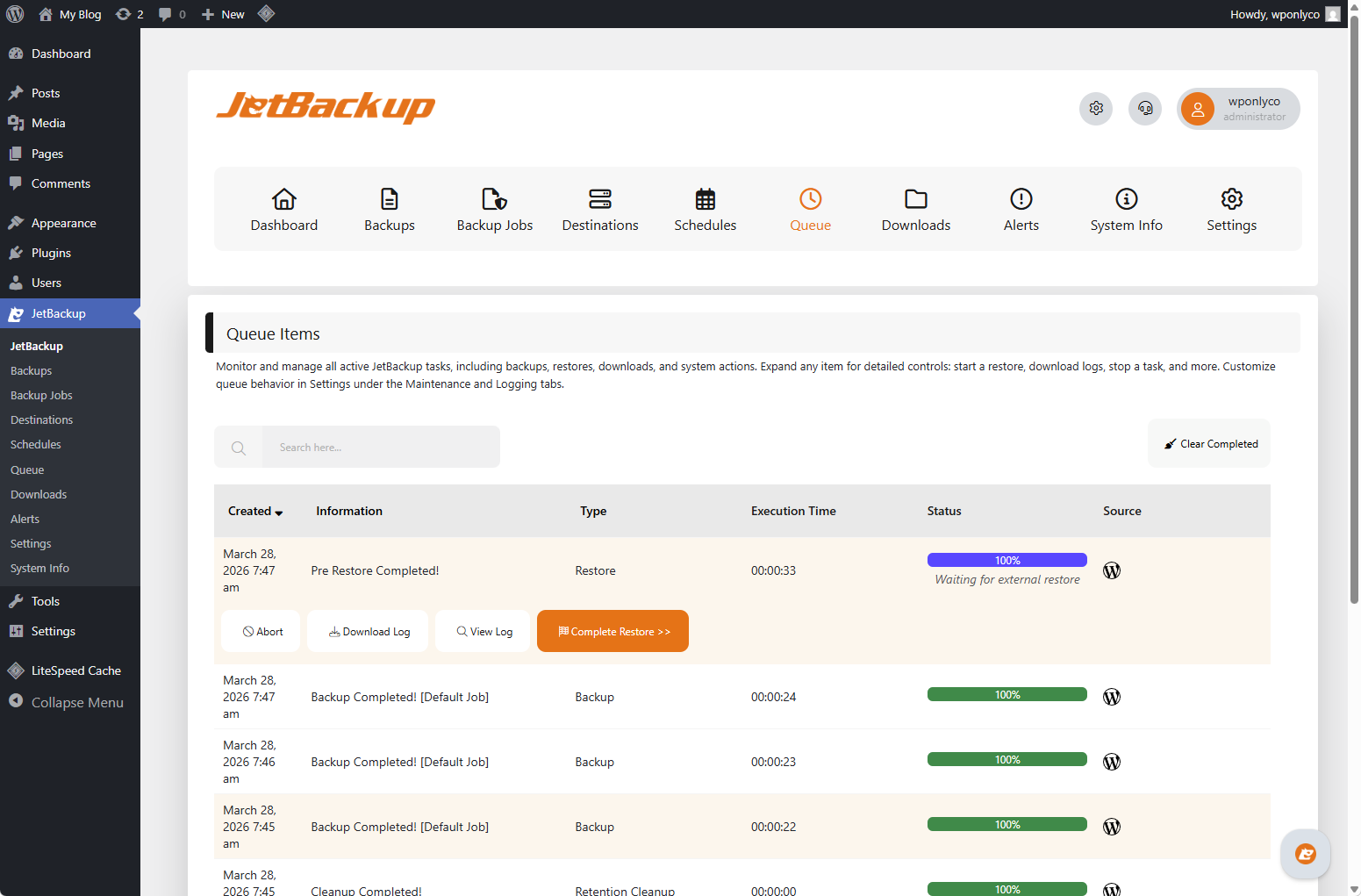
Task: Click the JetBackup logo
Action: click(326, 107)
